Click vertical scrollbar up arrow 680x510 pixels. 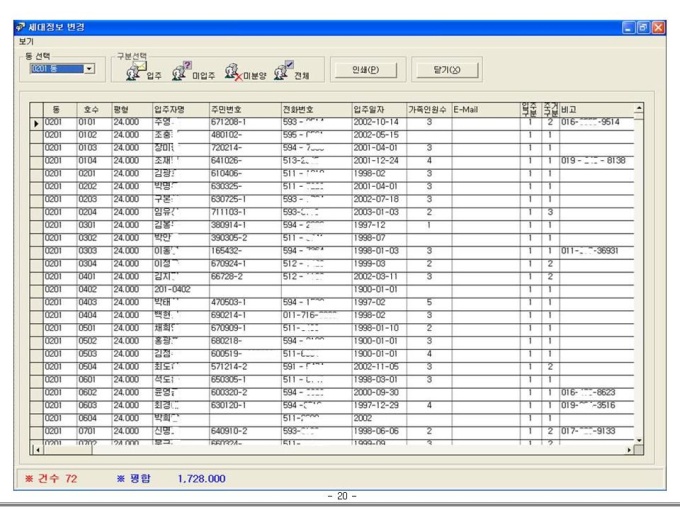pos(639,108)
